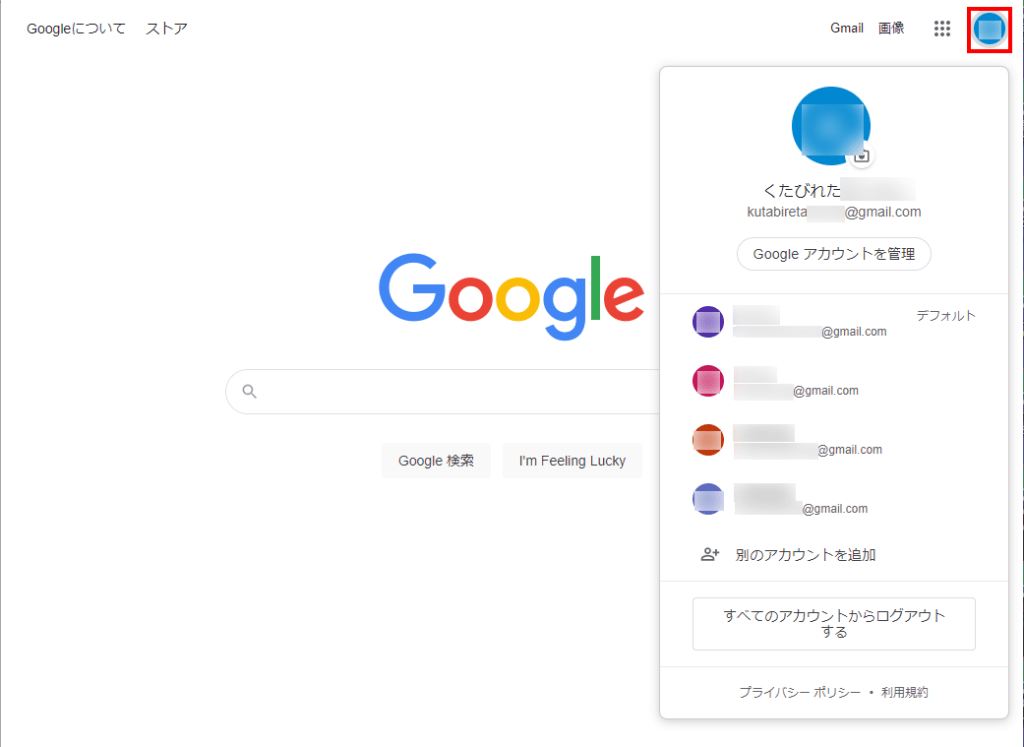
Task: Click the large blue profile picture
Action: 831,126
